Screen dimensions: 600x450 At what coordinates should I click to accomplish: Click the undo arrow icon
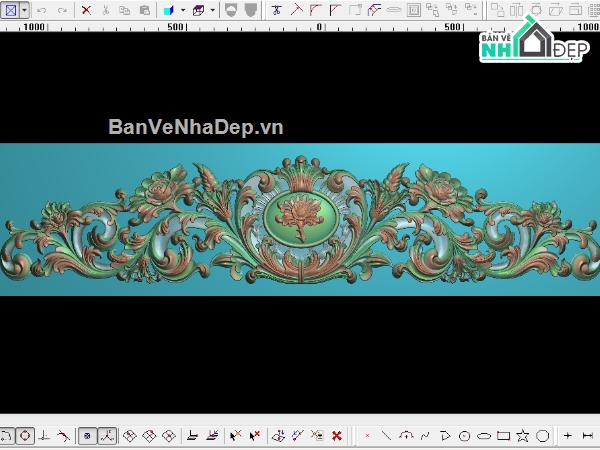[x=41, y=10]
